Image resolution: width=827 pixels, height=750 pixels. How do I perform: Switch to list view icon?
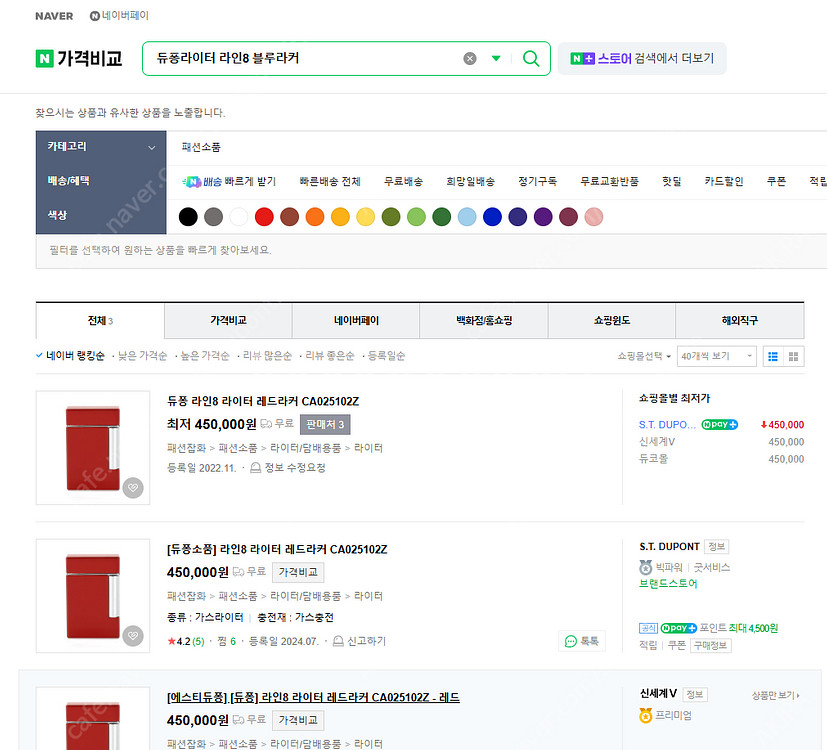773,357
